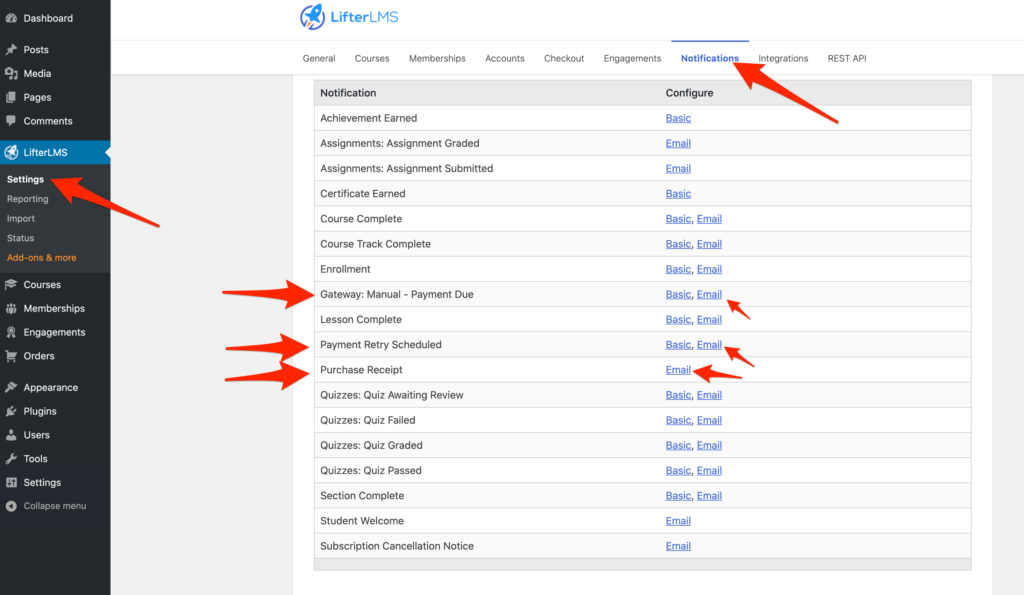Open Email settings for Quiz Failed
The image size is (1024, 595).
click(x=709, y=420)
